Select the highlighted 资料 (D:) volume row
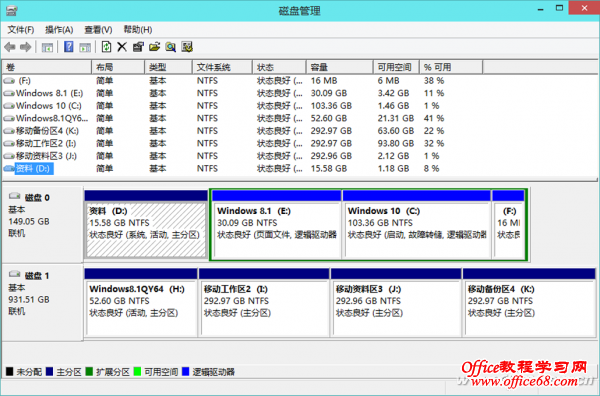This screenshot has width=600, height=396. click(x=300, y=169)
